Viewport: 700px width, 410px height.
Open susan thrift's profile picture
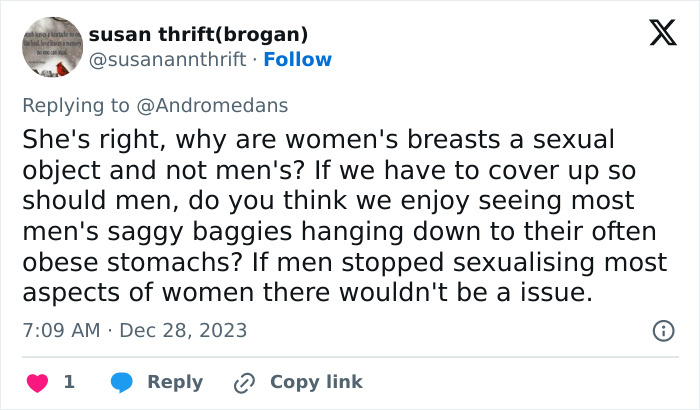(x=51, y=47)
